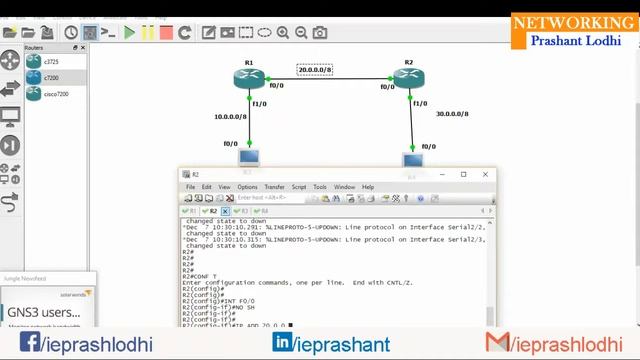Select router R1 on the topology
Image resolution: width=640 pixels, height=360 pixels.
point(249,78)
